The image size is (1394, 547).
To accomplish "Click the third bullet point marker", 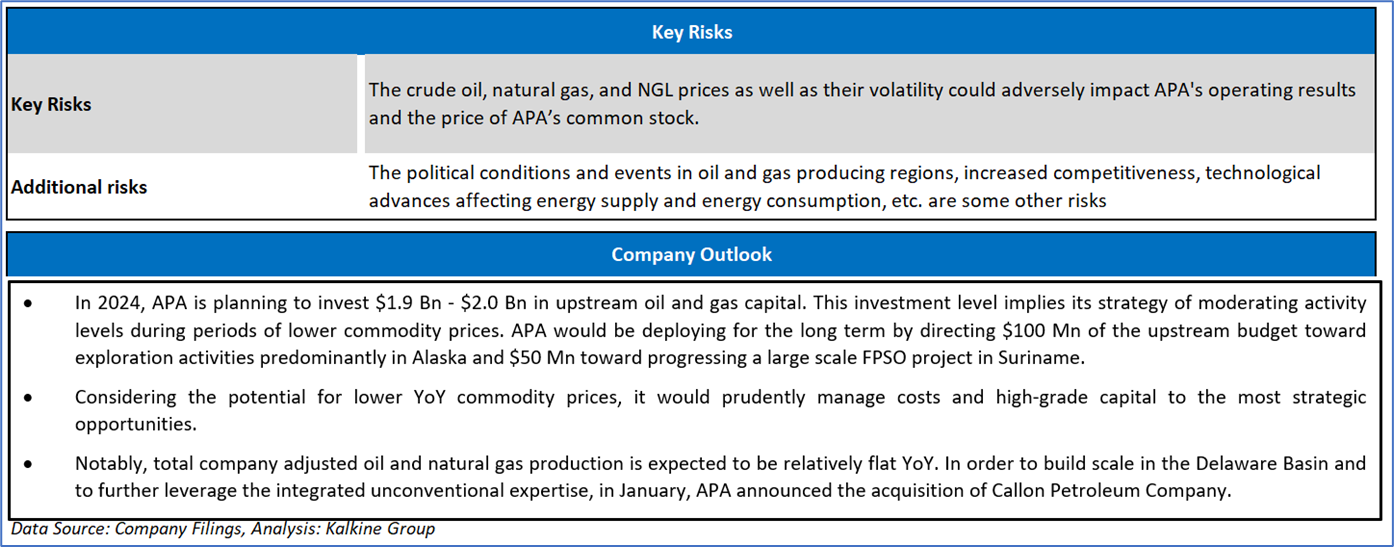I will (x=27, y=465).
